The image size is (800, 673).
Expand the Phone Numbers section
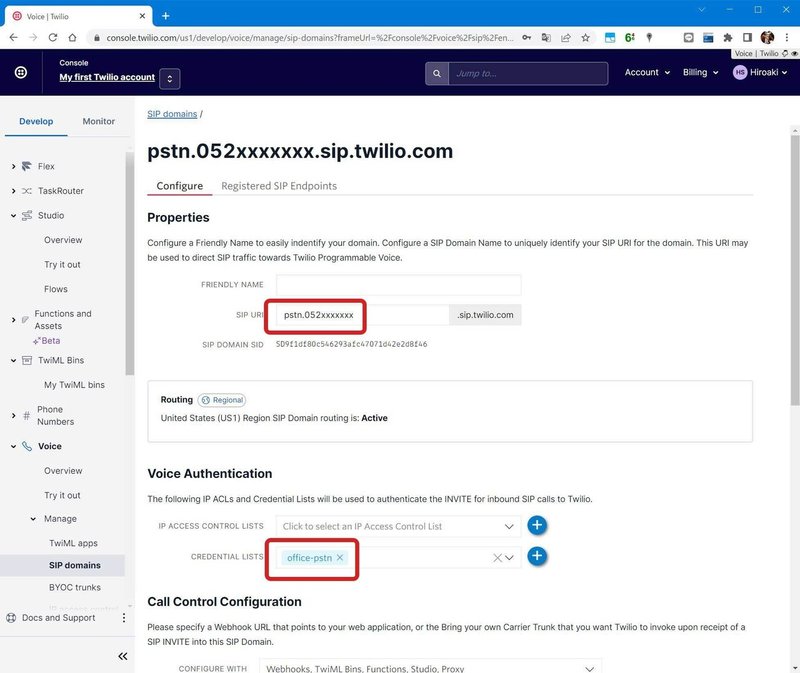[x=13, y=415]
